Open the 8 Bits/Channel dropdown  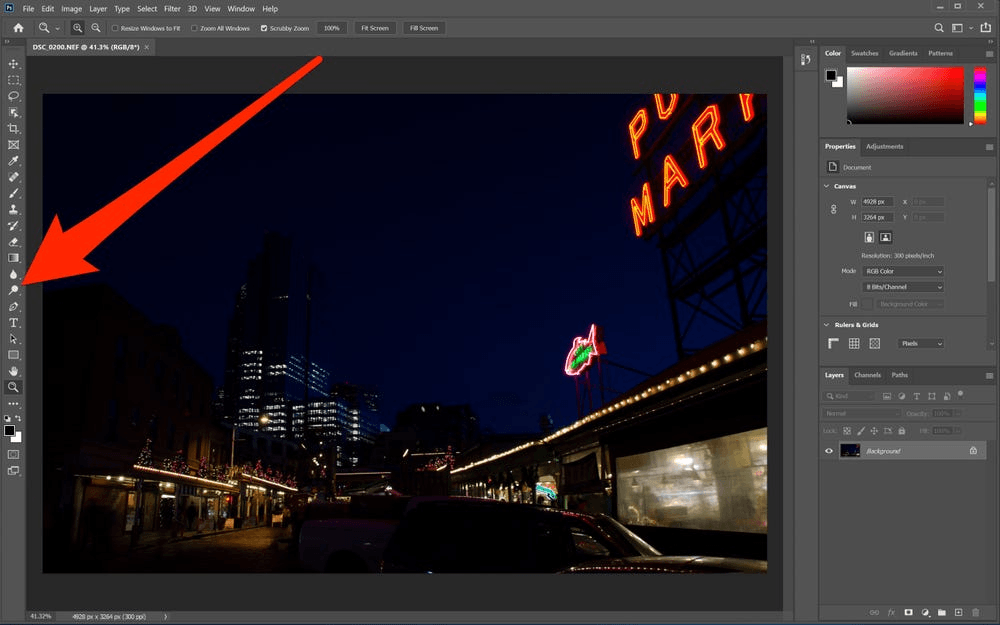pyautogui.click(x=903, y=287)
